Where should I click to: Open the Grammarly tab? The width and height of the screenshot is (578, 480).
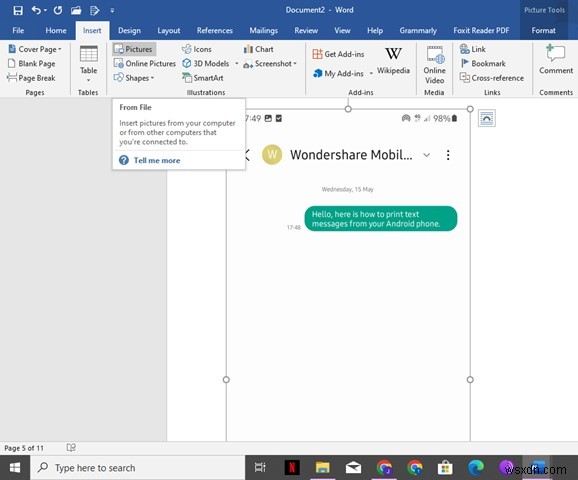418,31
